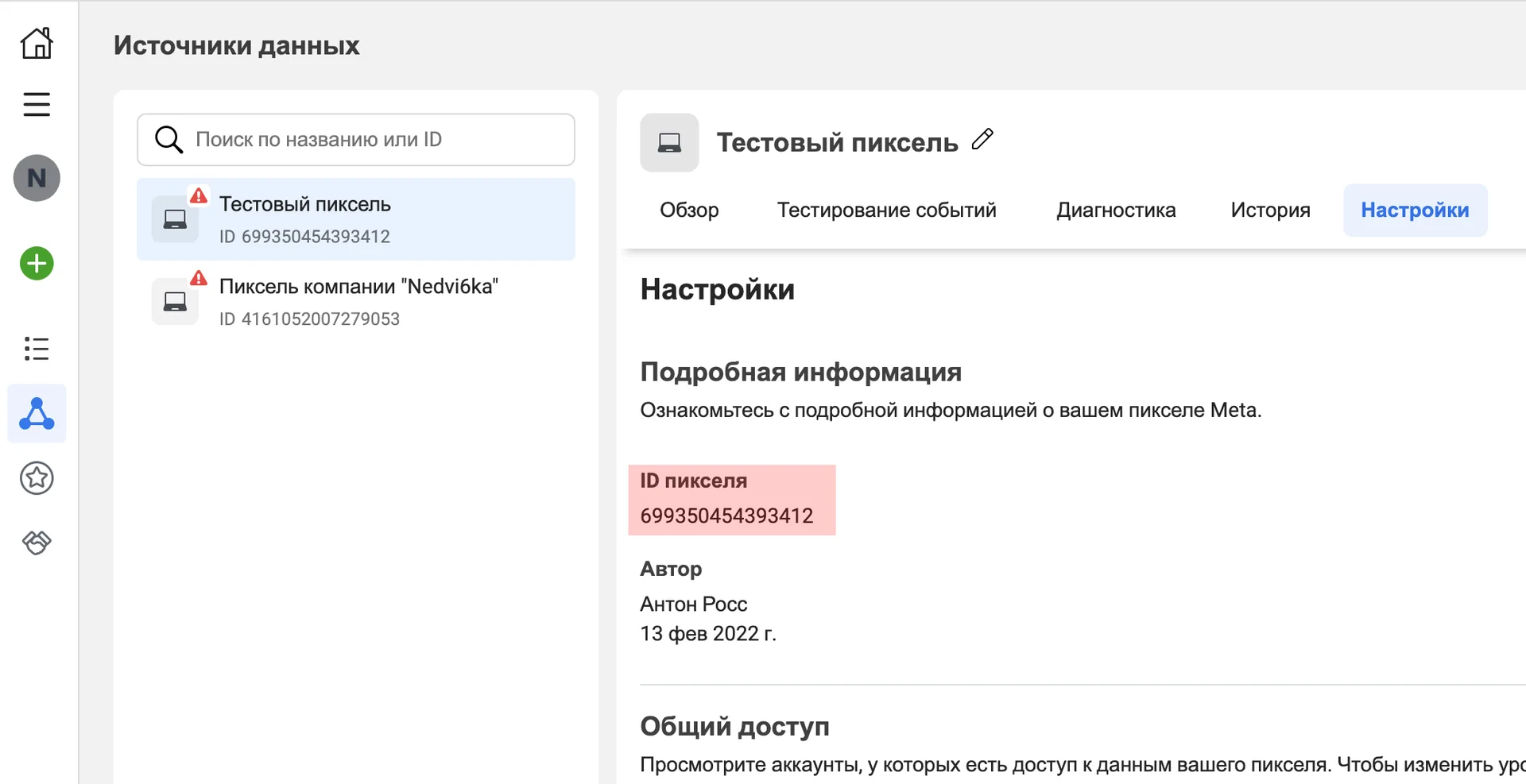Image resolution: width=1526 pixels, height=784 pixels.
Task: Click the Подробная информация heading
Action: click(801, 372)
